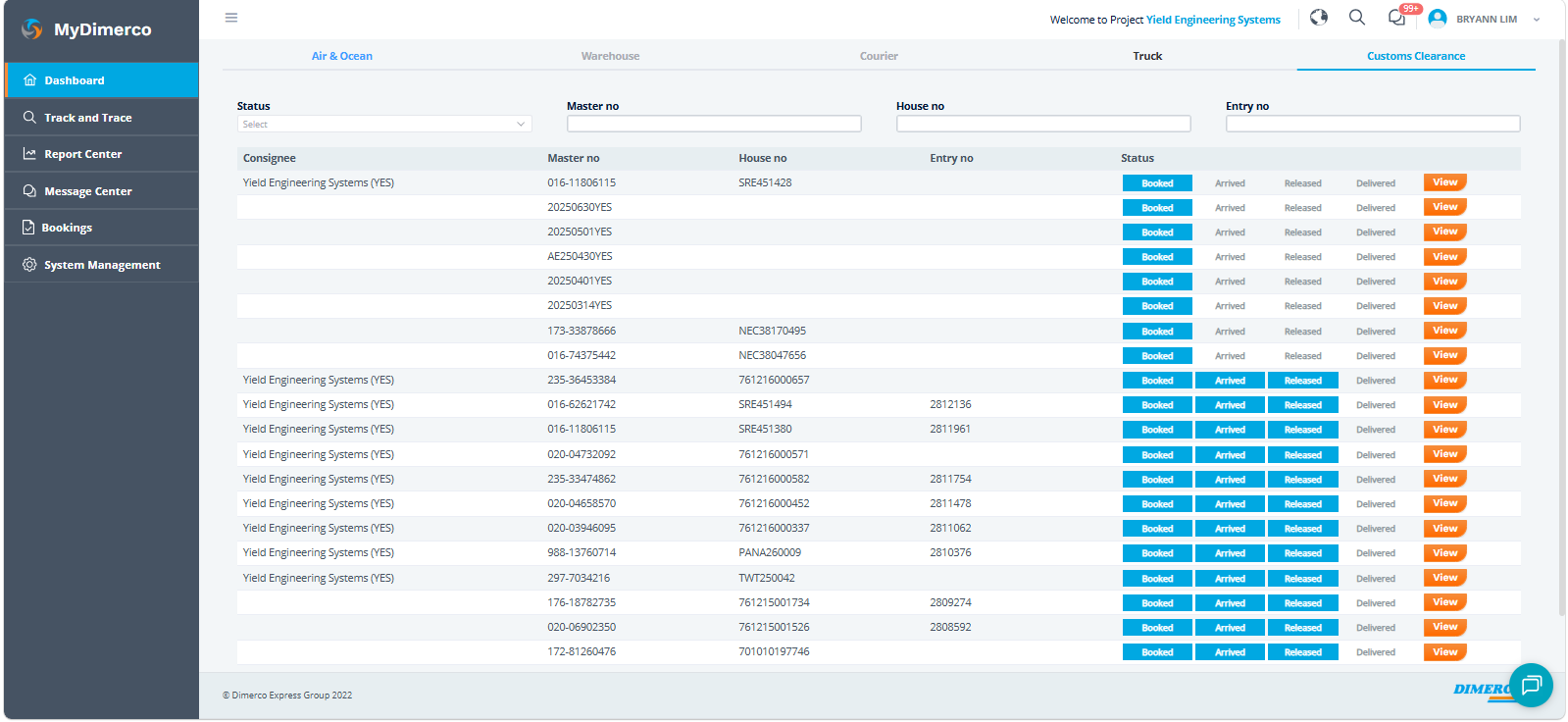Click the user avatar icon
Image resolution: width=1568 pixels, height=722 pixels.
[x=1438, y=19]
